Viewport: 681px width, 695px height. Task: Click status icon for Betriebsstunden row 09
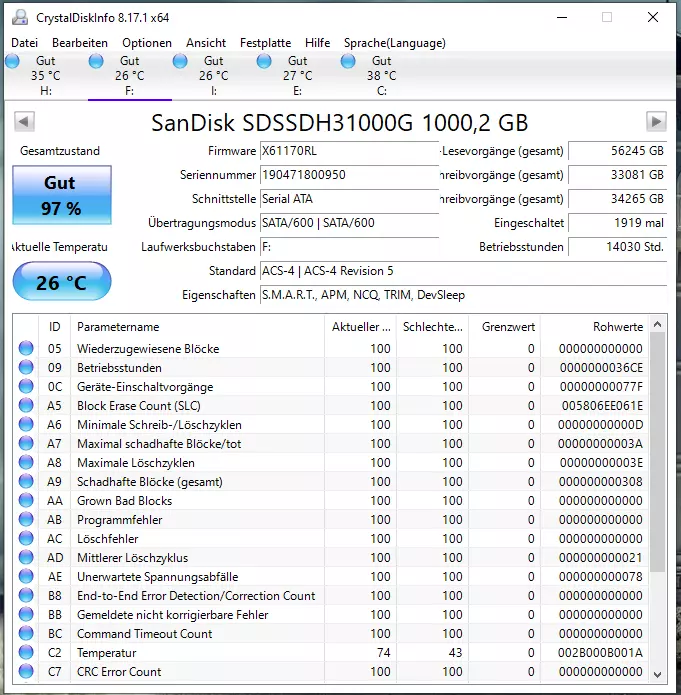click(x=26, y=367)
